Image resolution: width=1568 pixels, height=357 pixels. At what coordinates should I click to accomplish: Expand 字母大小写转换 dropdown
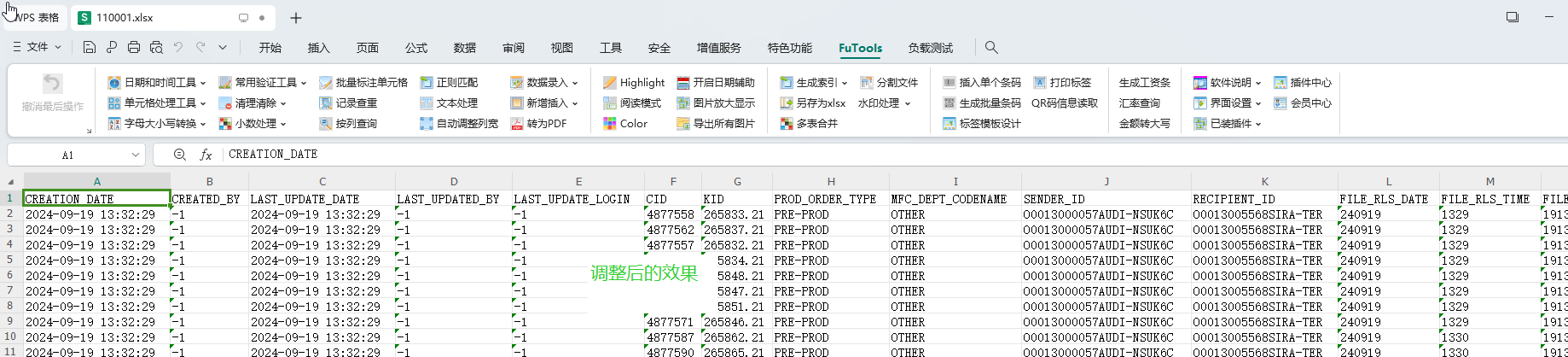203,124
